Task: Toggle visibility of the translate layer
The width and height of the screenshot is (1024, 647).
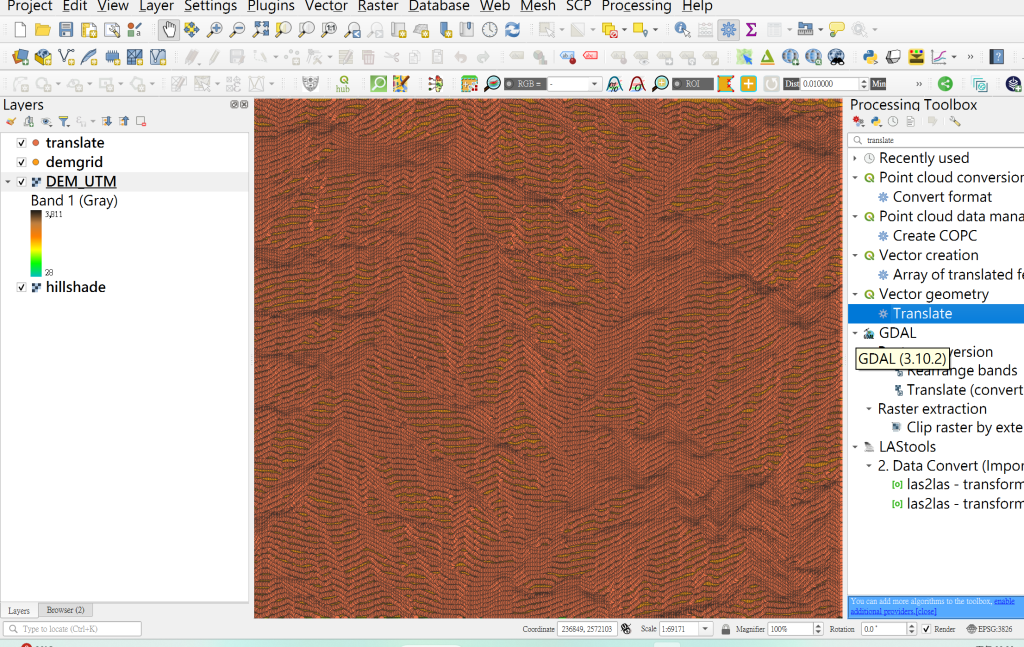Action: point(22,143)
